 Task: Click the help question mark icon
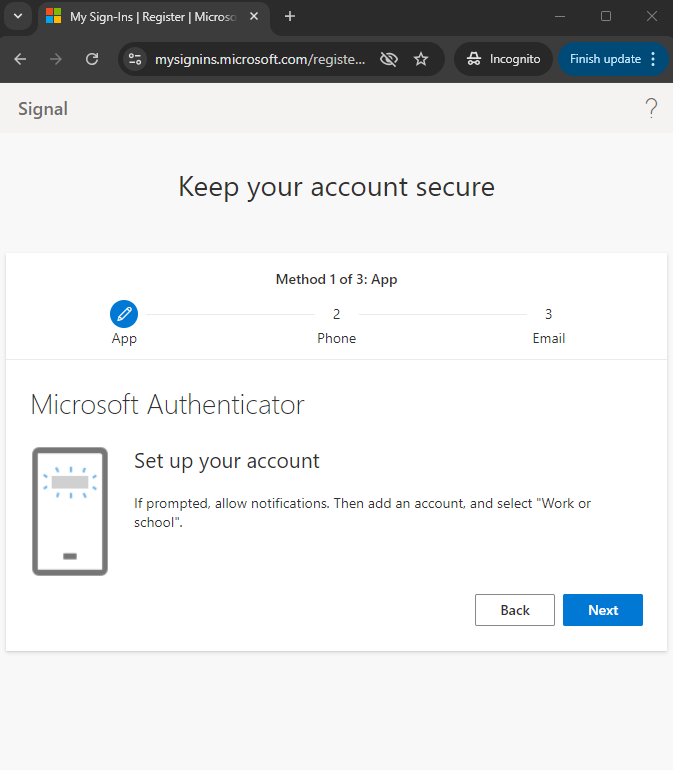tap(651, 109)
